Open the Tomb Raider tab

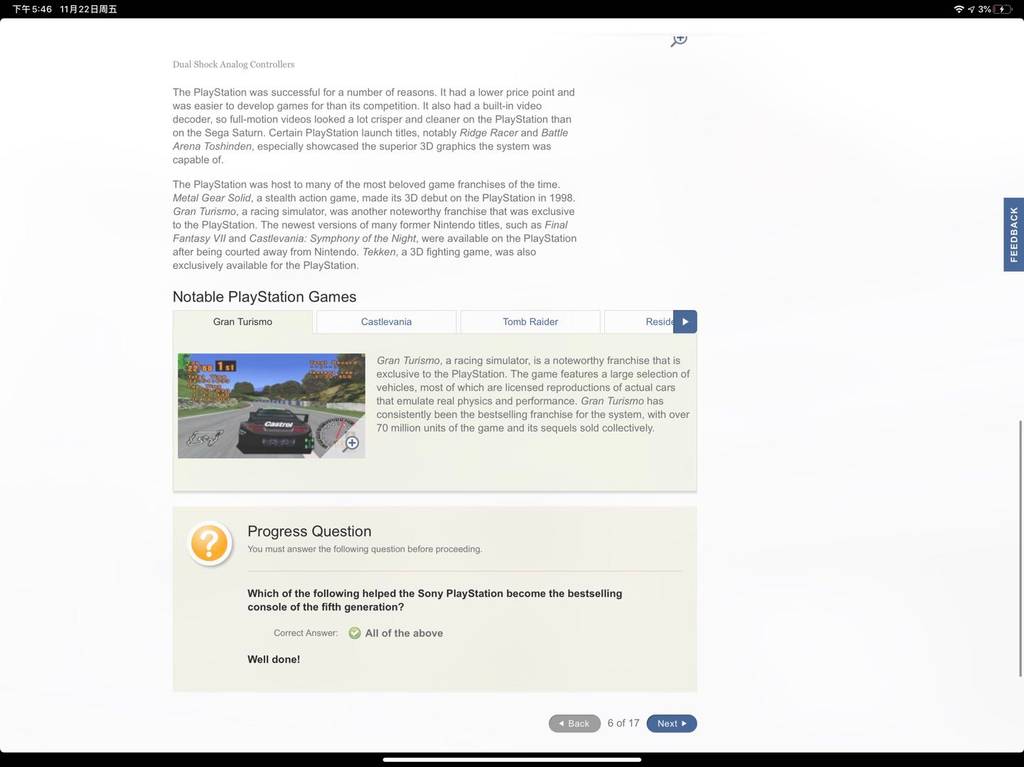point(530,321)
